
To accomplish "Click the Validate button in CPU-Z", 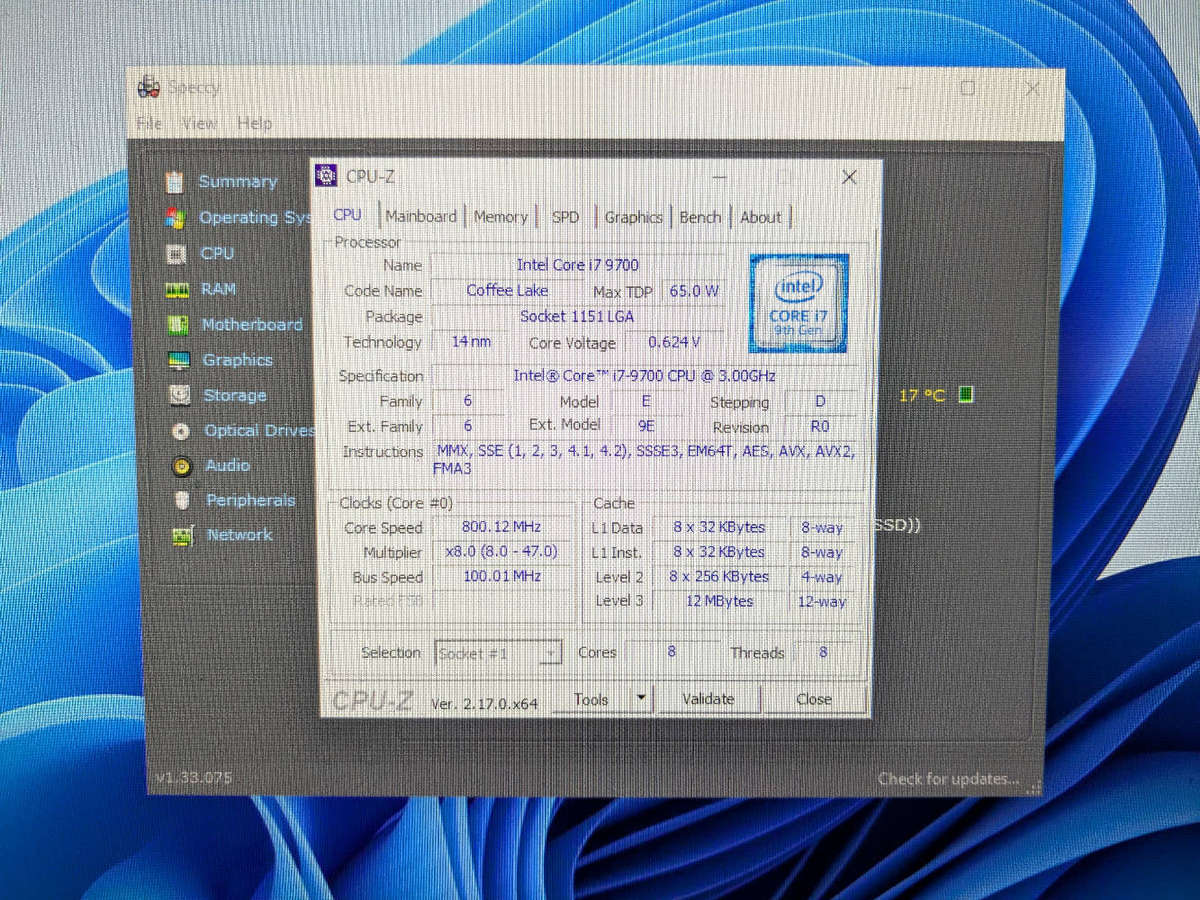I will pyautogui.click(x=708, y=699).
